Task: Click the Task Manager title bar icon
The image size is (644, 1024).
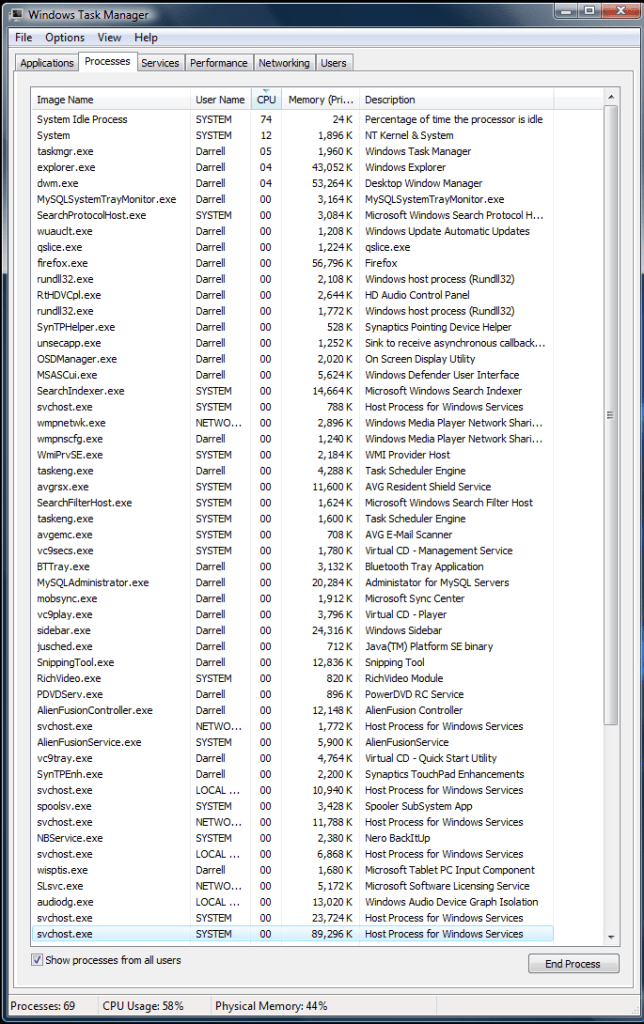Action: pos(17,14)
